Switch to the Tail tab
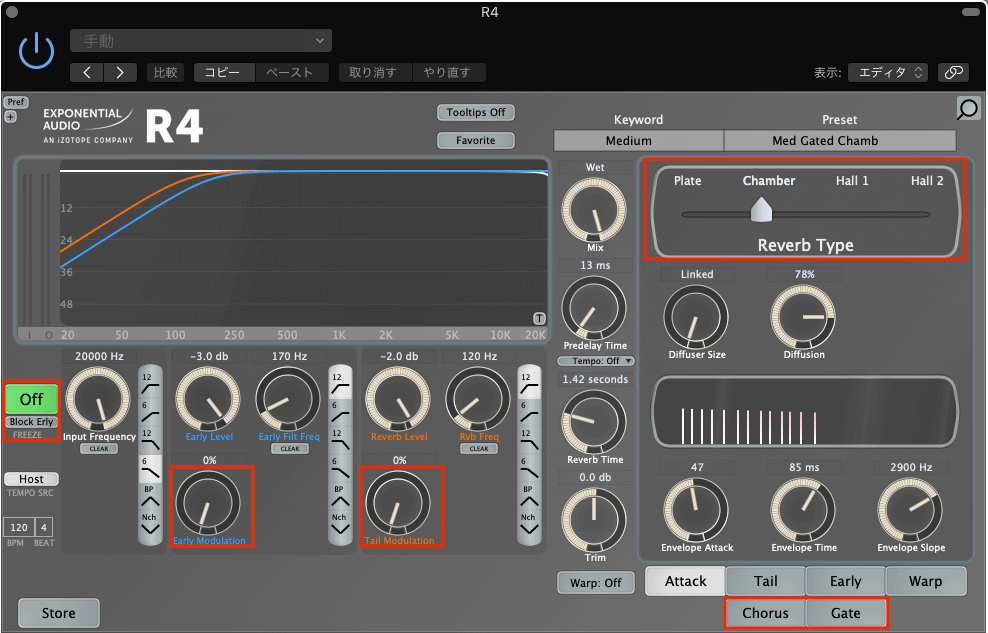The height and width of the screenshot is (633, 988). click(x=766, y=581)
